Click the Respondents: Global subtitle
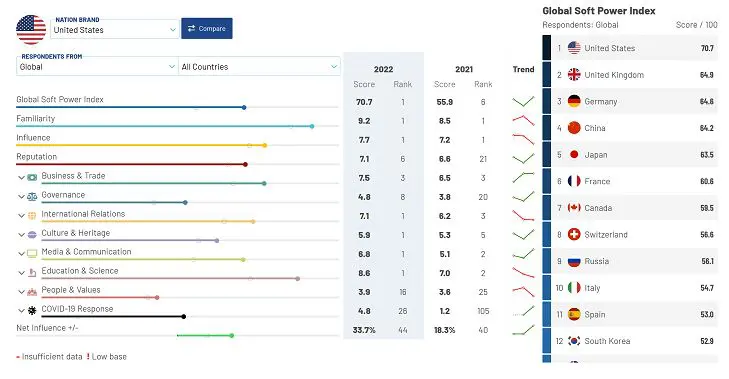This screenshot has height=379, width=729. click(x=580, y=25)
